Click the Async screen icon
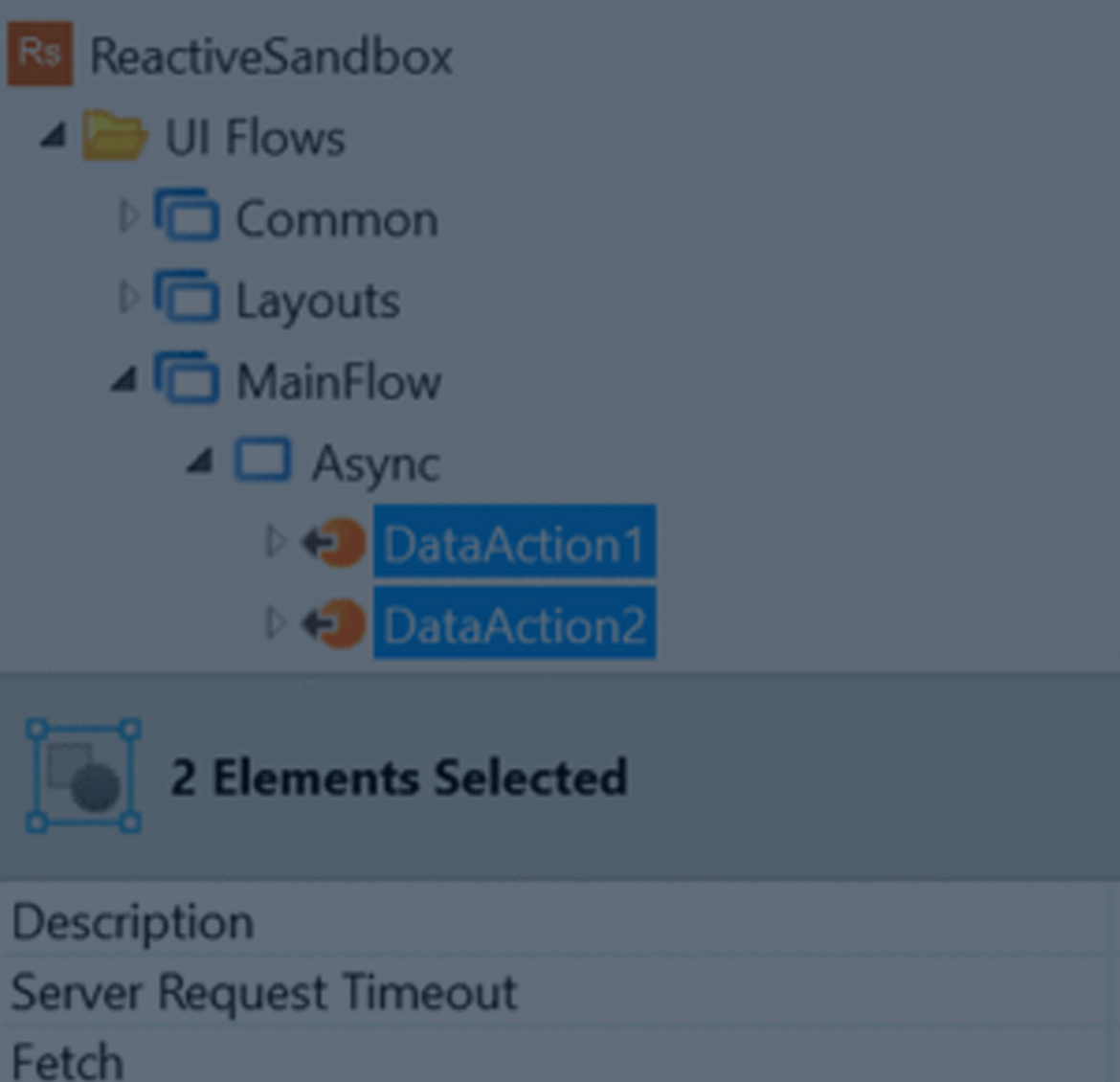Viewport: 1120px width, 1082px height. click(262, 461)
